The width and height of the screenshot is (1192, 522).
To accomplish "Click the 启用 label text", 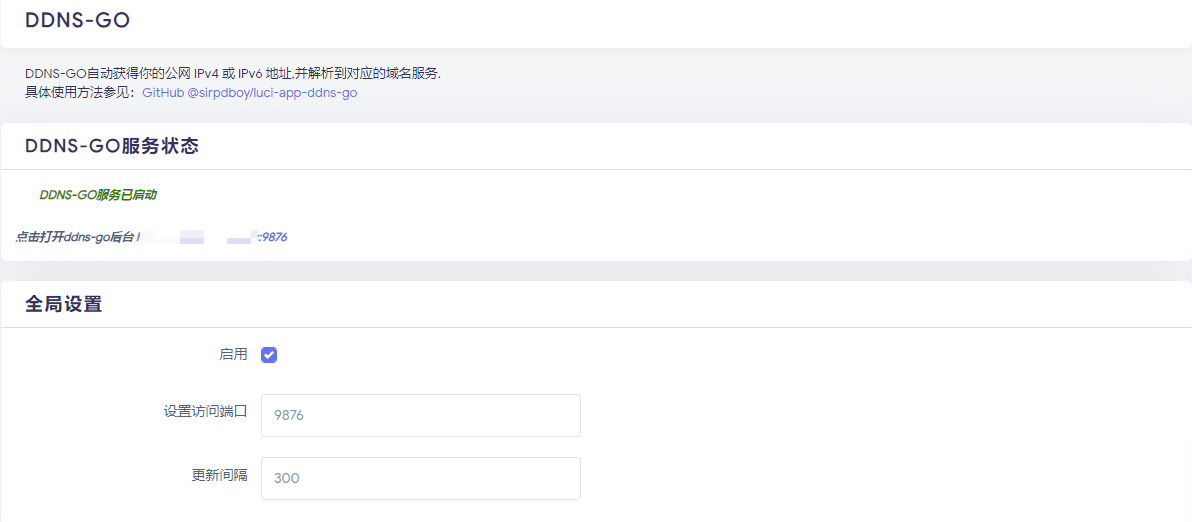I will coord(233,354).
